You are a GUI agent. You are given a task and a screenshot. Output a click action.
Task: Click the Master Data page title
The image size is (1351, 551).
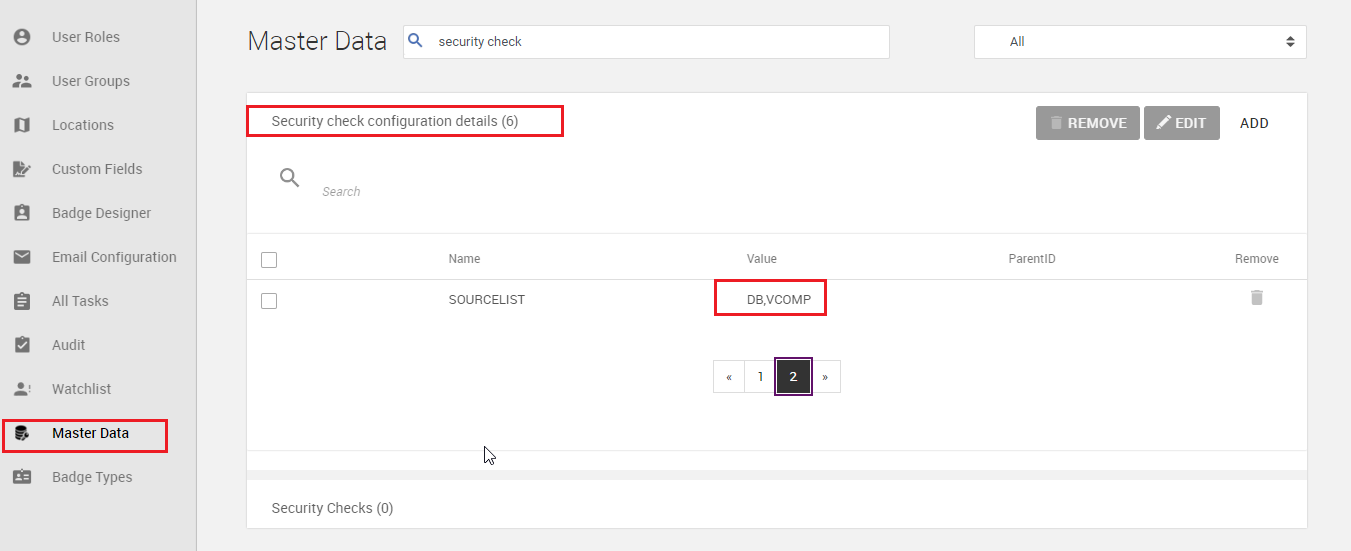(x=317, y=41)
